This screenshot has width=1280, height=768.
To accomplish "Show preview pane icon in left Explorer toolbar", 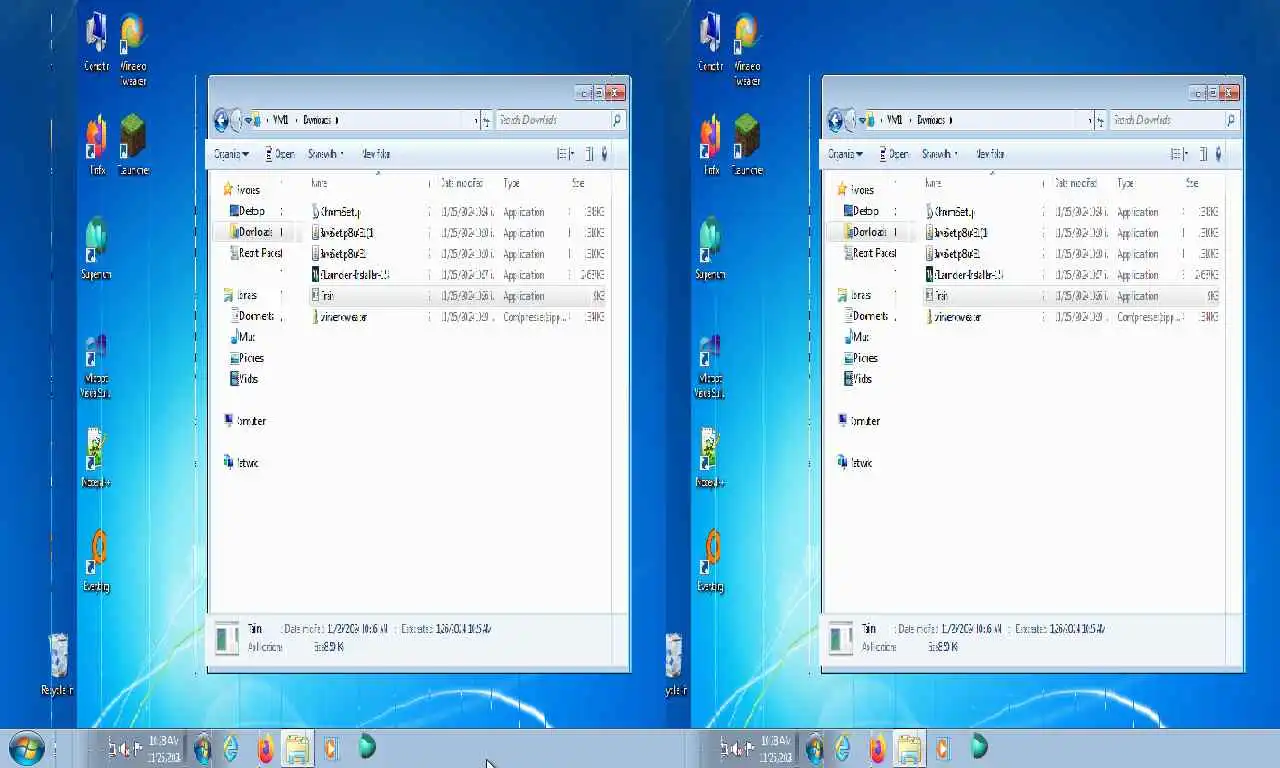I will tap(589, 154).
